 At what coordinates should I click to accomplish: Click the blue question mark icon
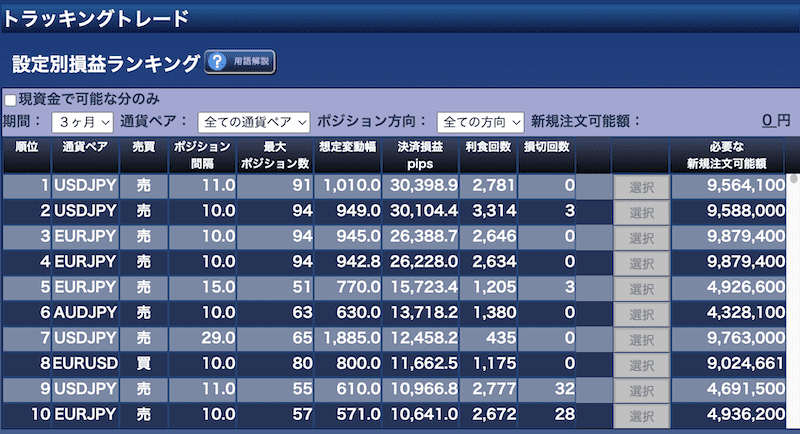(217, 62)
